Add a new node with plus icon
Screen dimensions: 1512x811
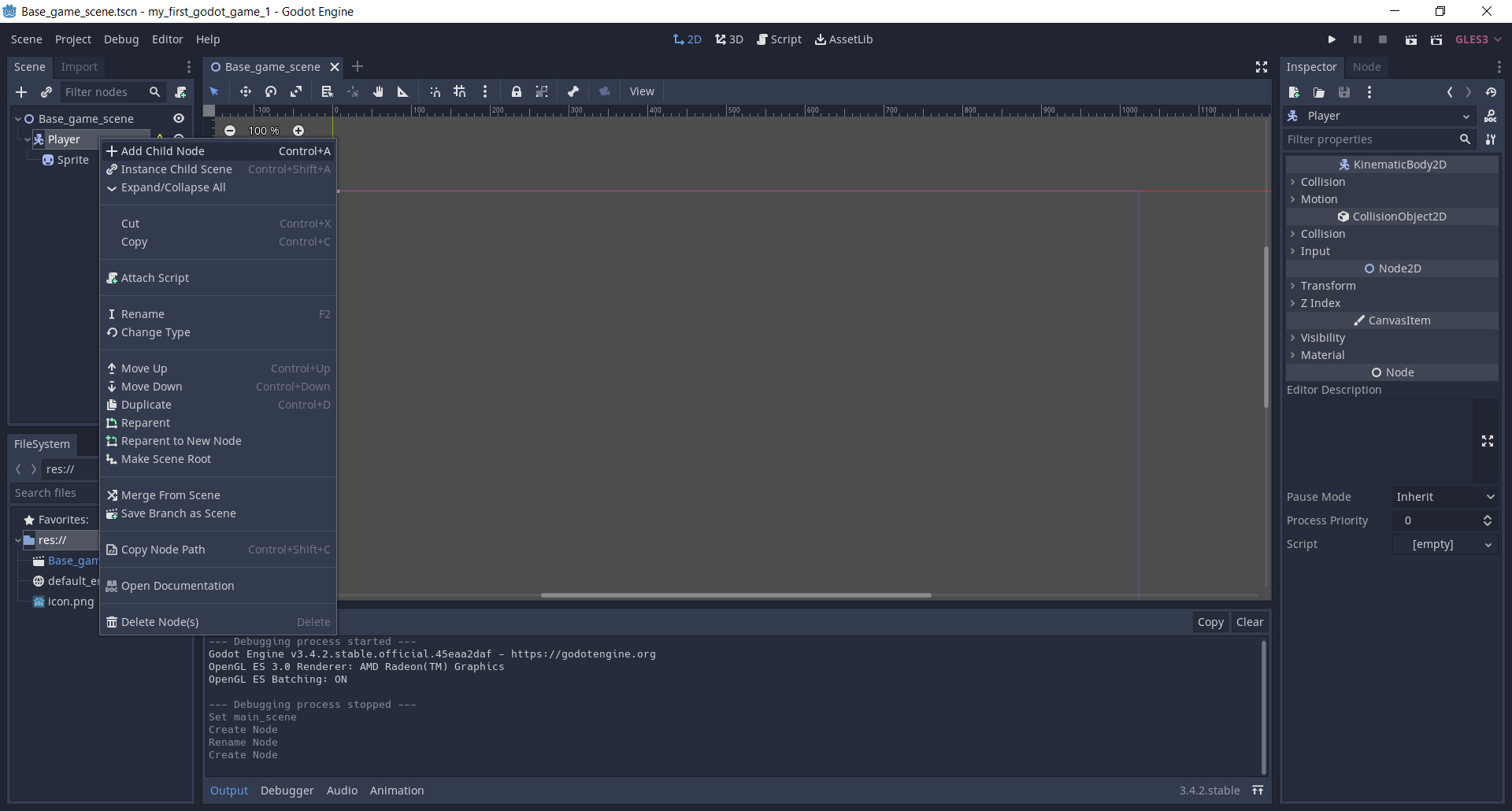pos(21,92)
